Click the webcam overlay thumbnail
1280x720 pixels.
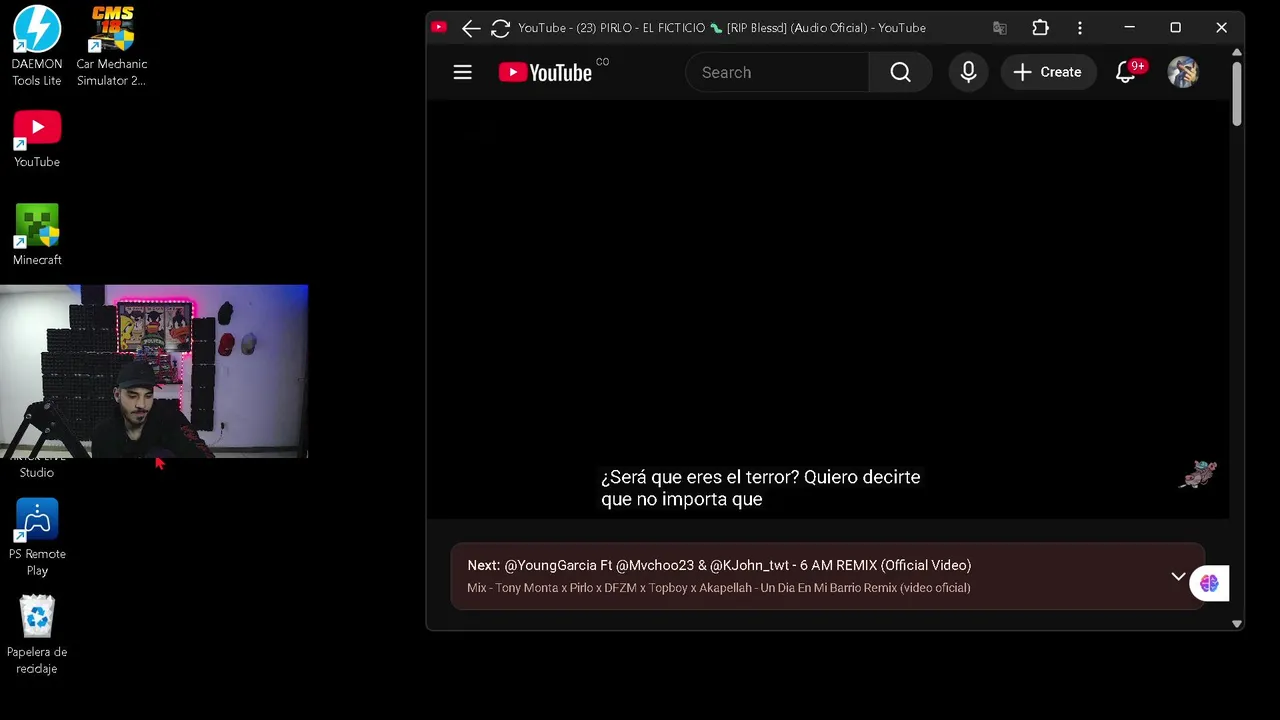point(154,371)
